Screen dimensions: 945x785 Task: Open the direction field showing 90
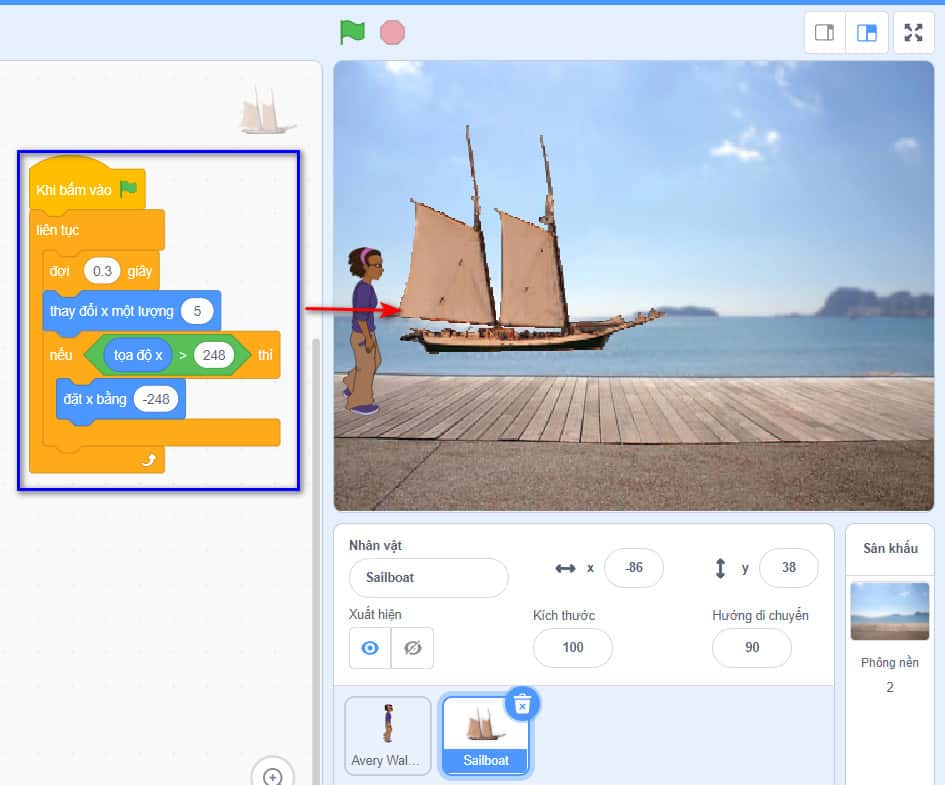click(x=751, y=647)
